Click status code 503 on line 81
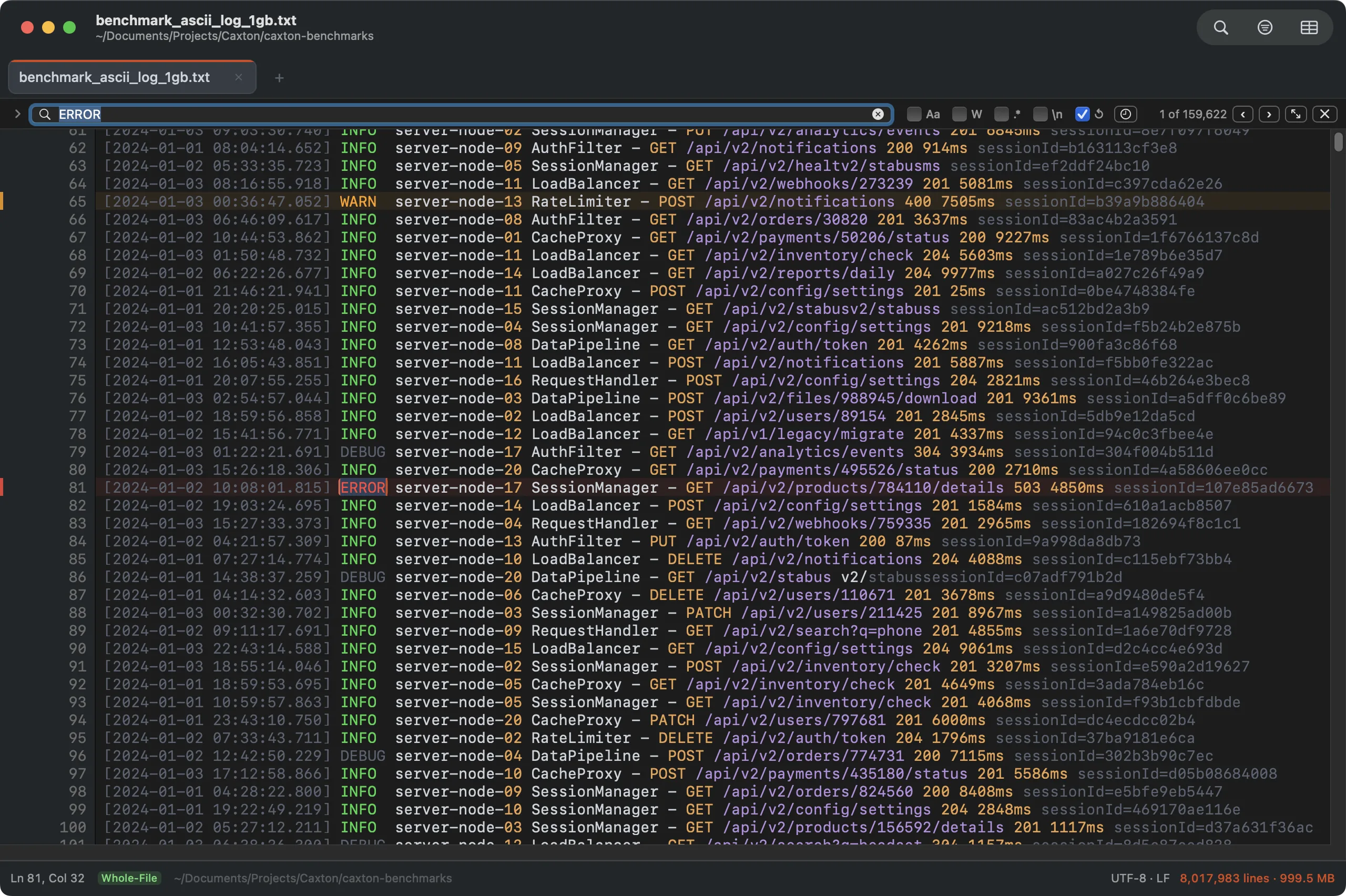The height and width of the screenshot is (896, 1346). (1027, 487)
